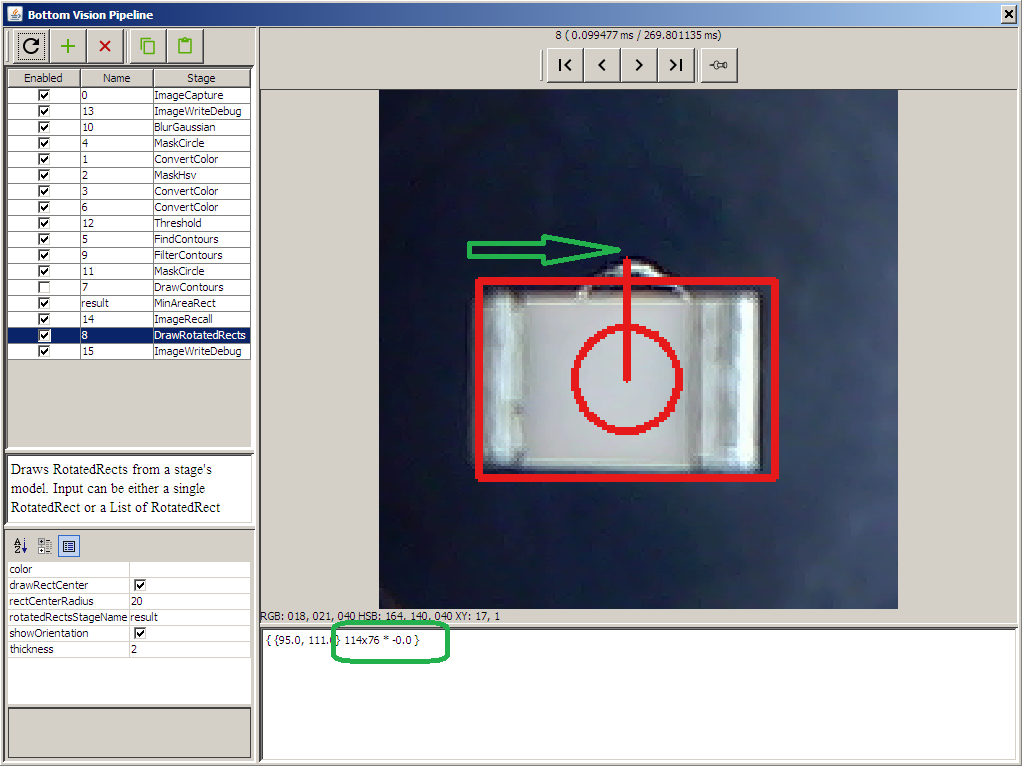This screenshot has height=766, width=1022.
Task: Copy the pipeline using the green copy icon
Action: pyautogui.click(x=146, y=46)
